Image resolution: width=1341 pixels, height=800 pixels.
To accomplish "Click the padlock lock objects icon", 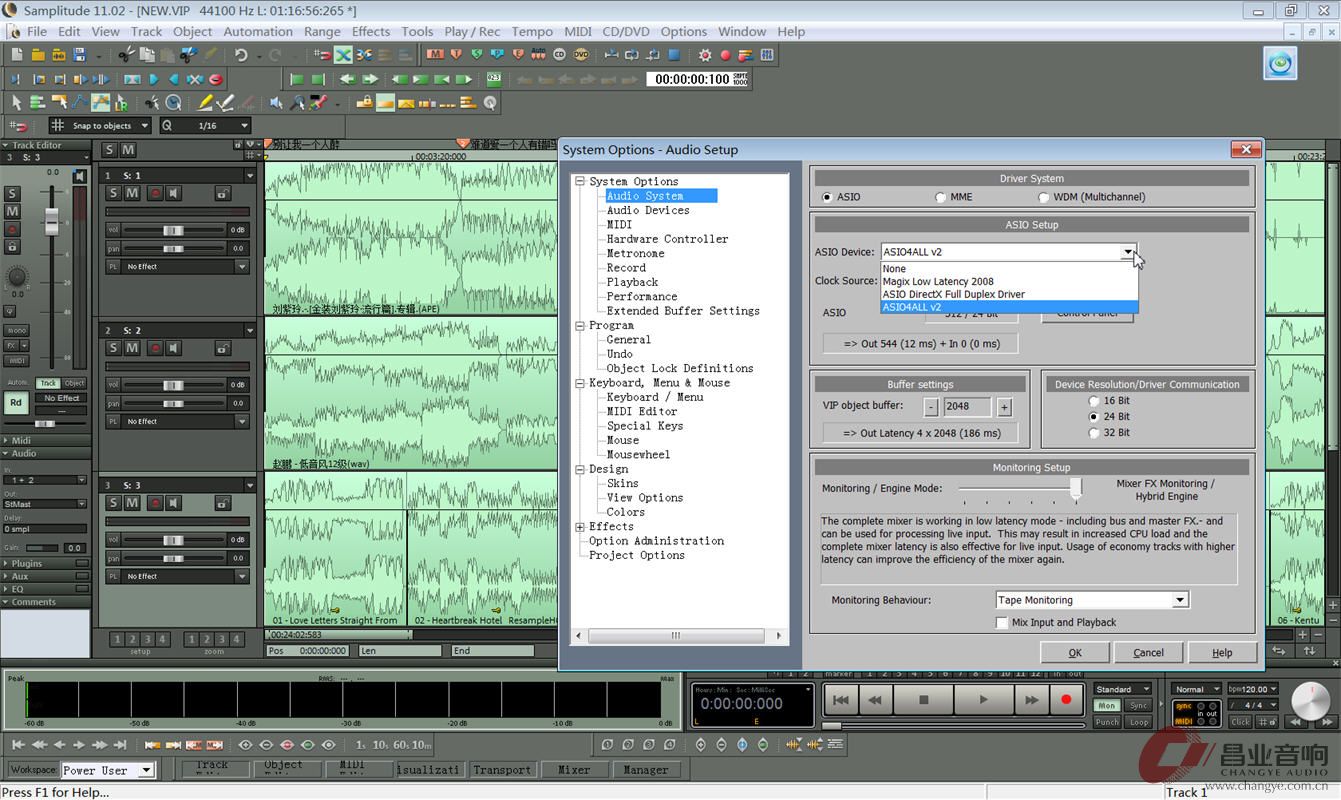I will 364,102.
